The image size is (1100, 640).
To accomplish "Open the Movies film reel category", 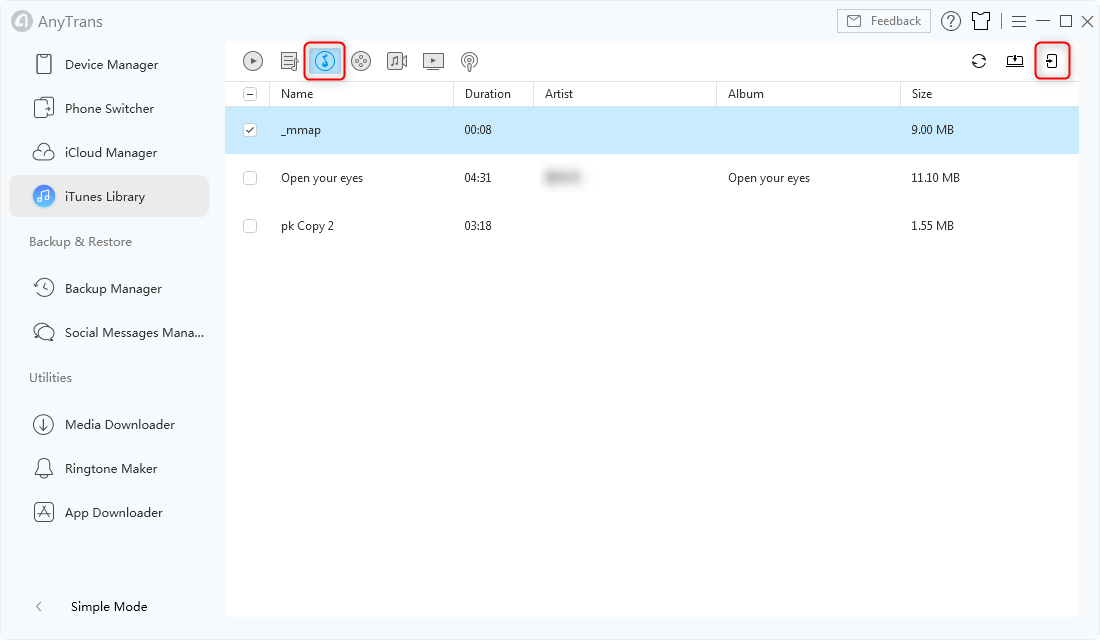I will point(361,61).
